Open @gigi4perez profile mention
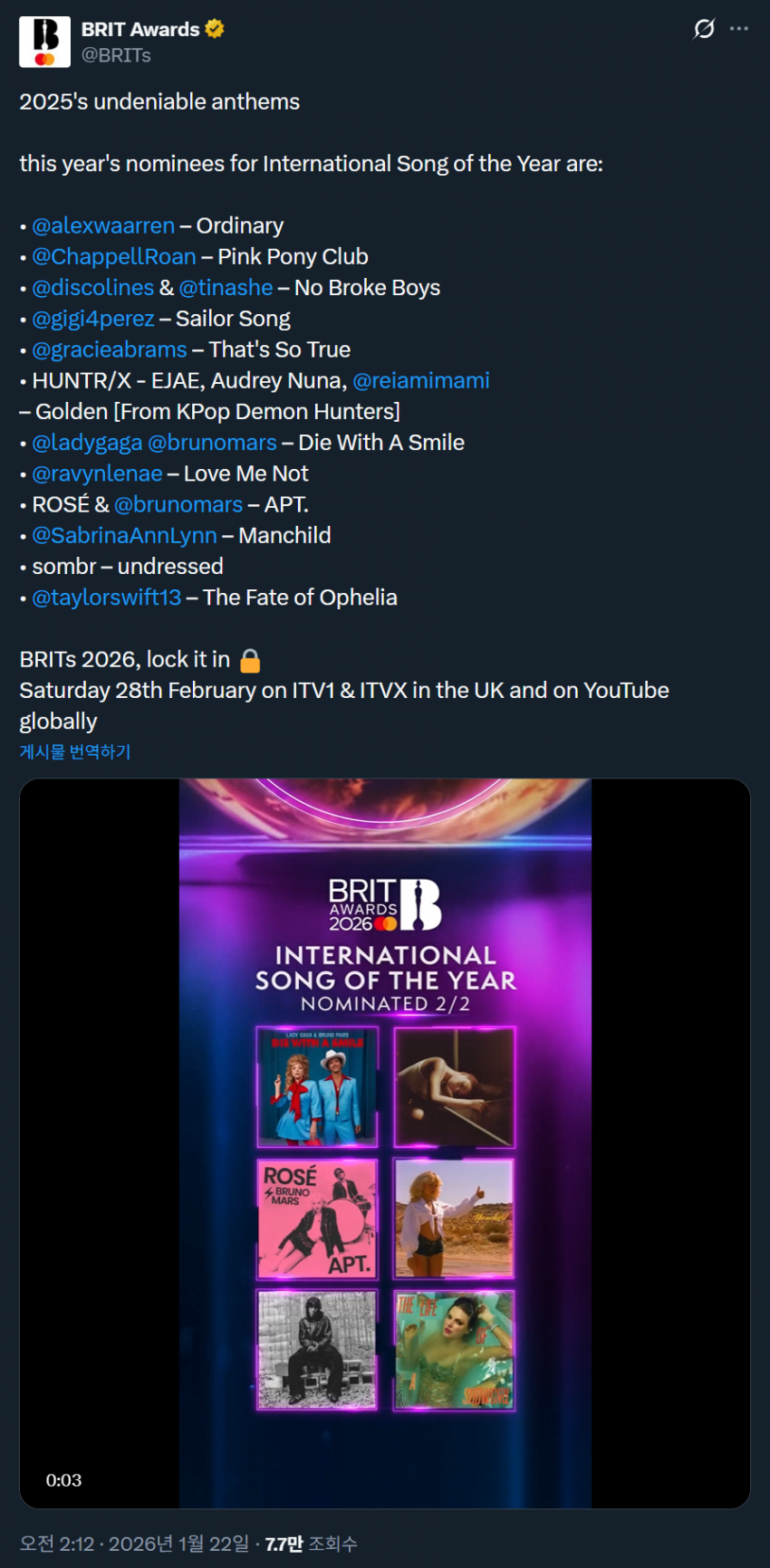Image resolution: width=770 pixels, height=1568 pixels. [93, 319]
